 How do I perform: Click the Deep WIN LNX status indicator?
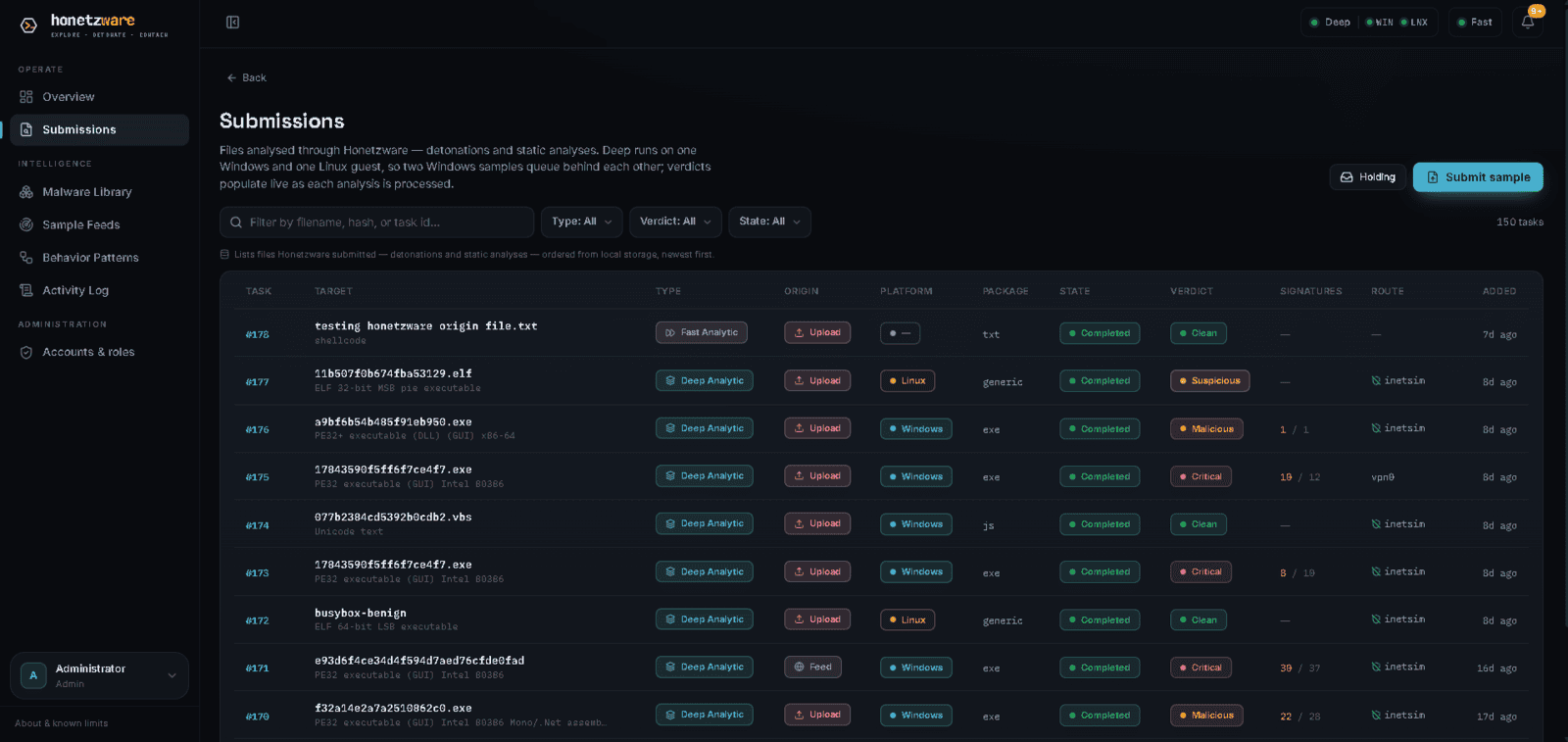tap(1369, 23)
